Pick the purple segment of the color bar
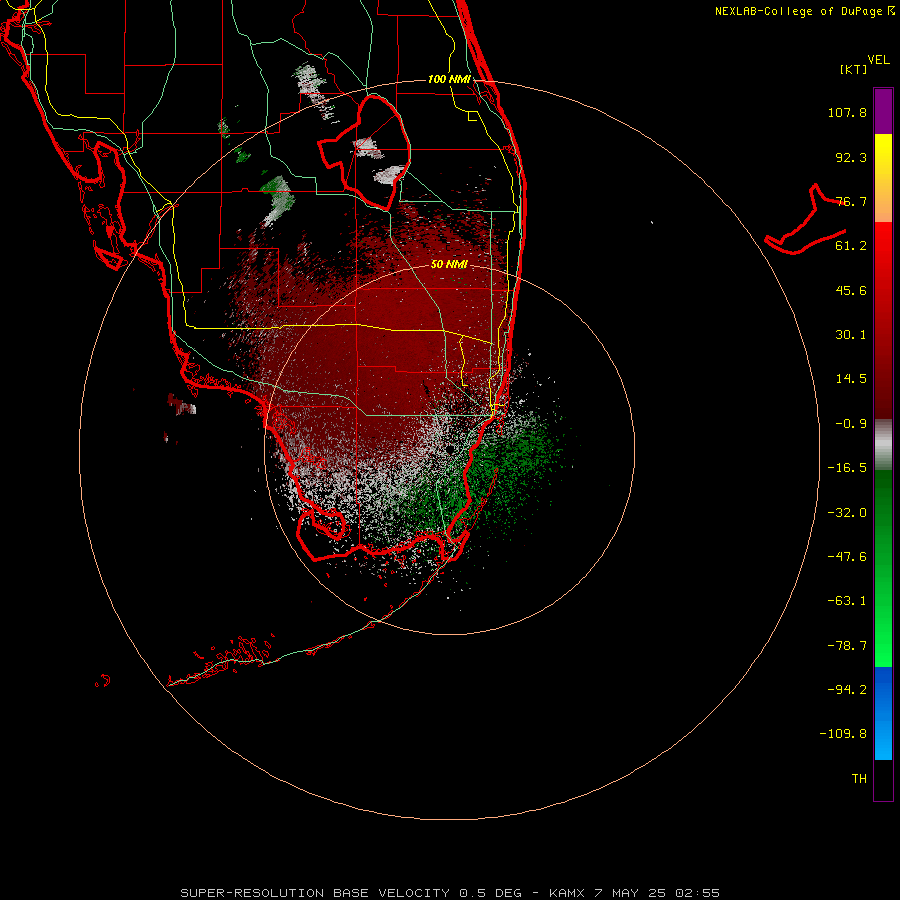The image size is (900, 900). pyautogui.click(x=883, y=111)
